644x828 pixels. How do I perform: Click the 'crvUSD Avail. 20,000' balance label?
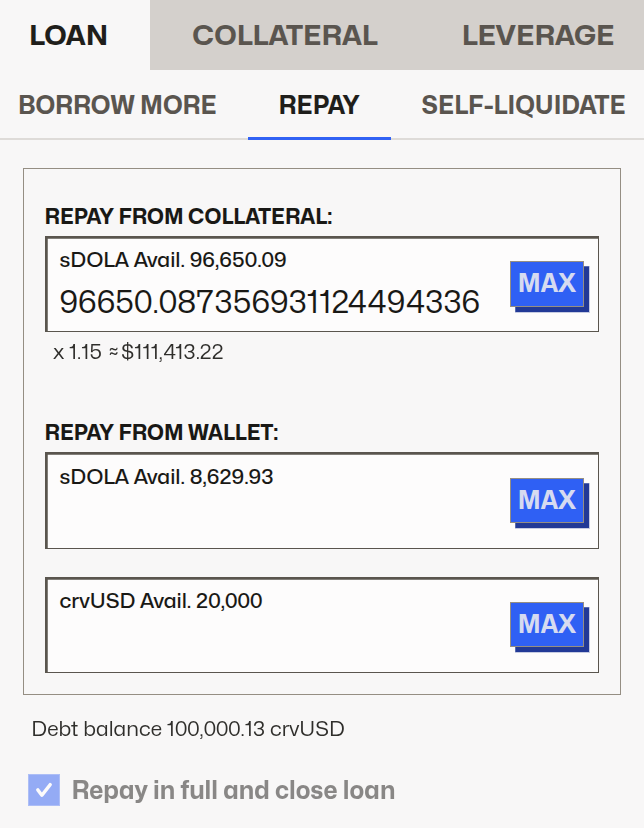point(161,600)
